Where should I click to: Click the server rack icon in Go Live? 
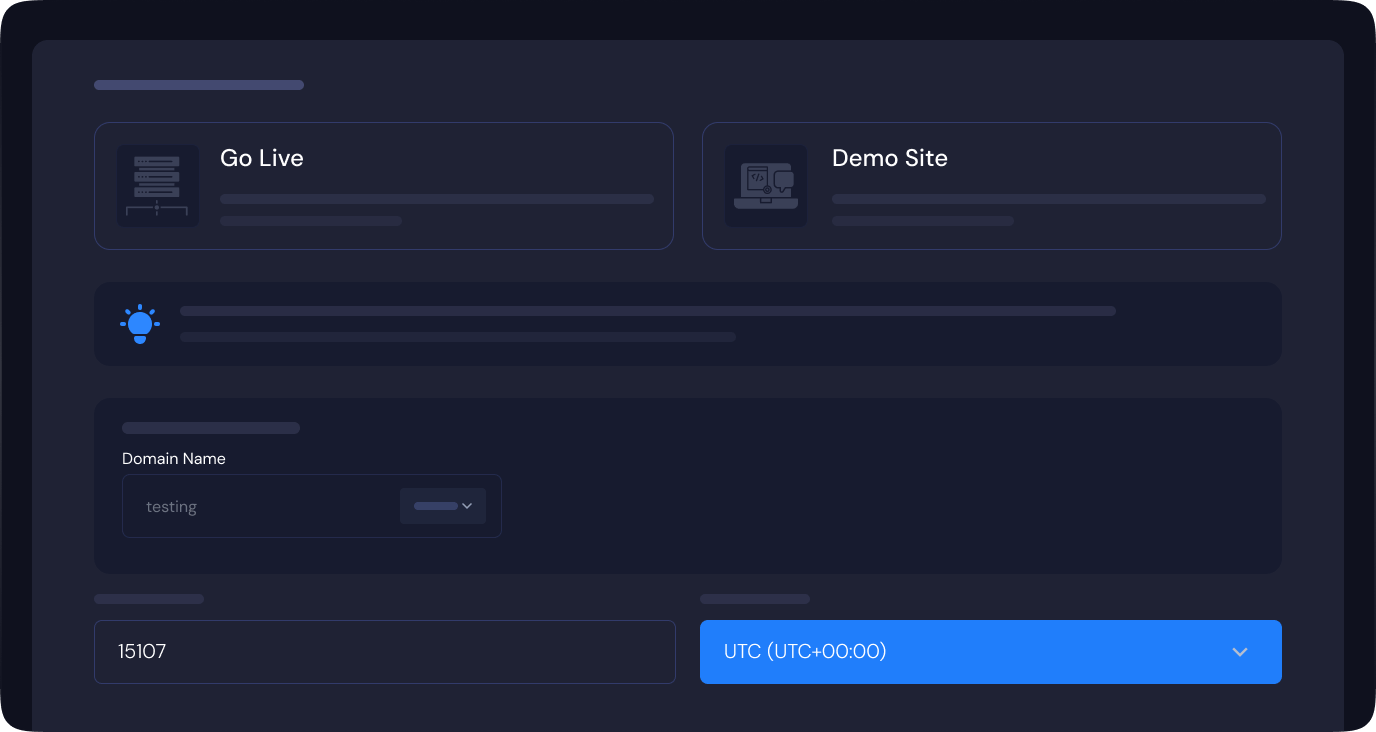(157, 186)
